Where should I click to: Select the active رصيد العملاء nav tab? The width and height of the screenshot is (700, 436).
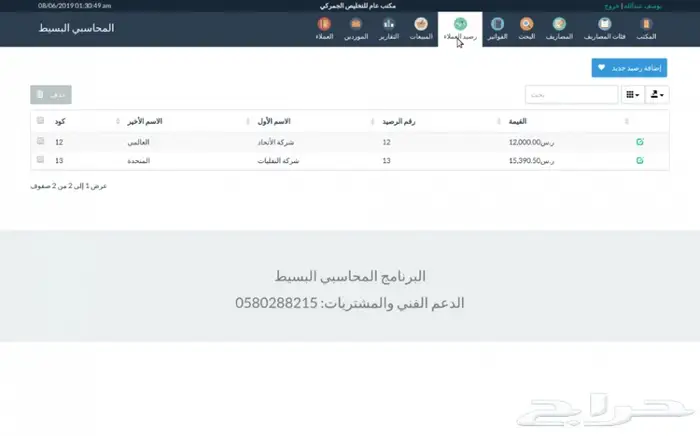(x=460, y=29)
